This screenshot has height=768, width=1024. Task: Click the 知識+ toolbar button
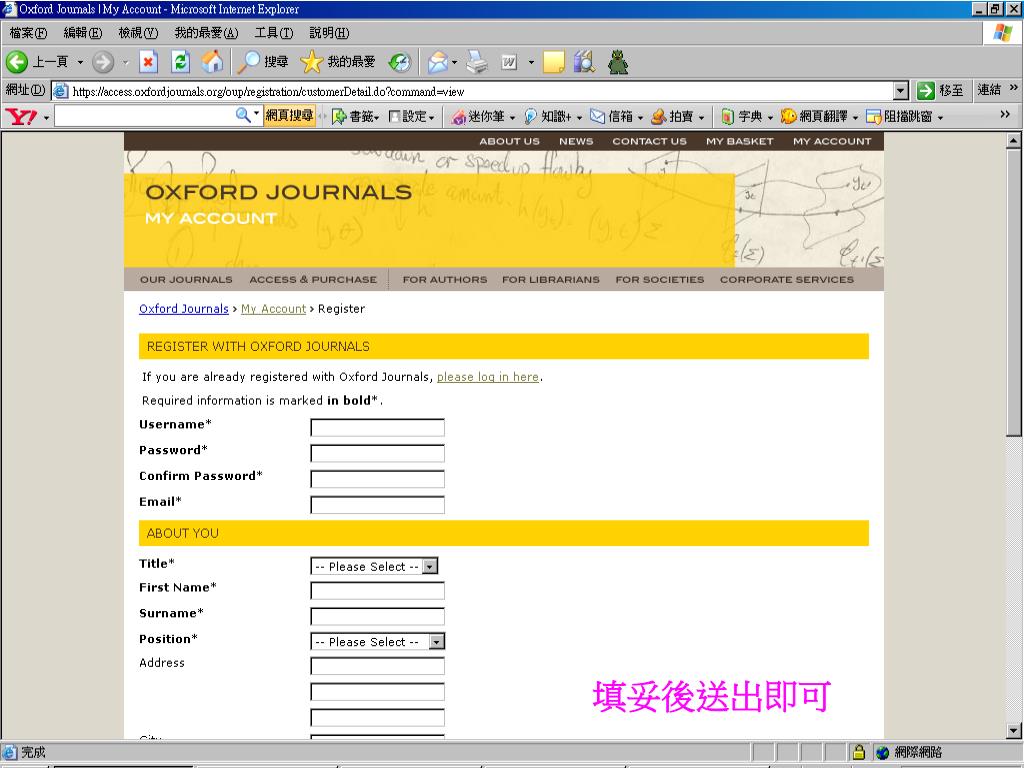(x=553, y=116)
